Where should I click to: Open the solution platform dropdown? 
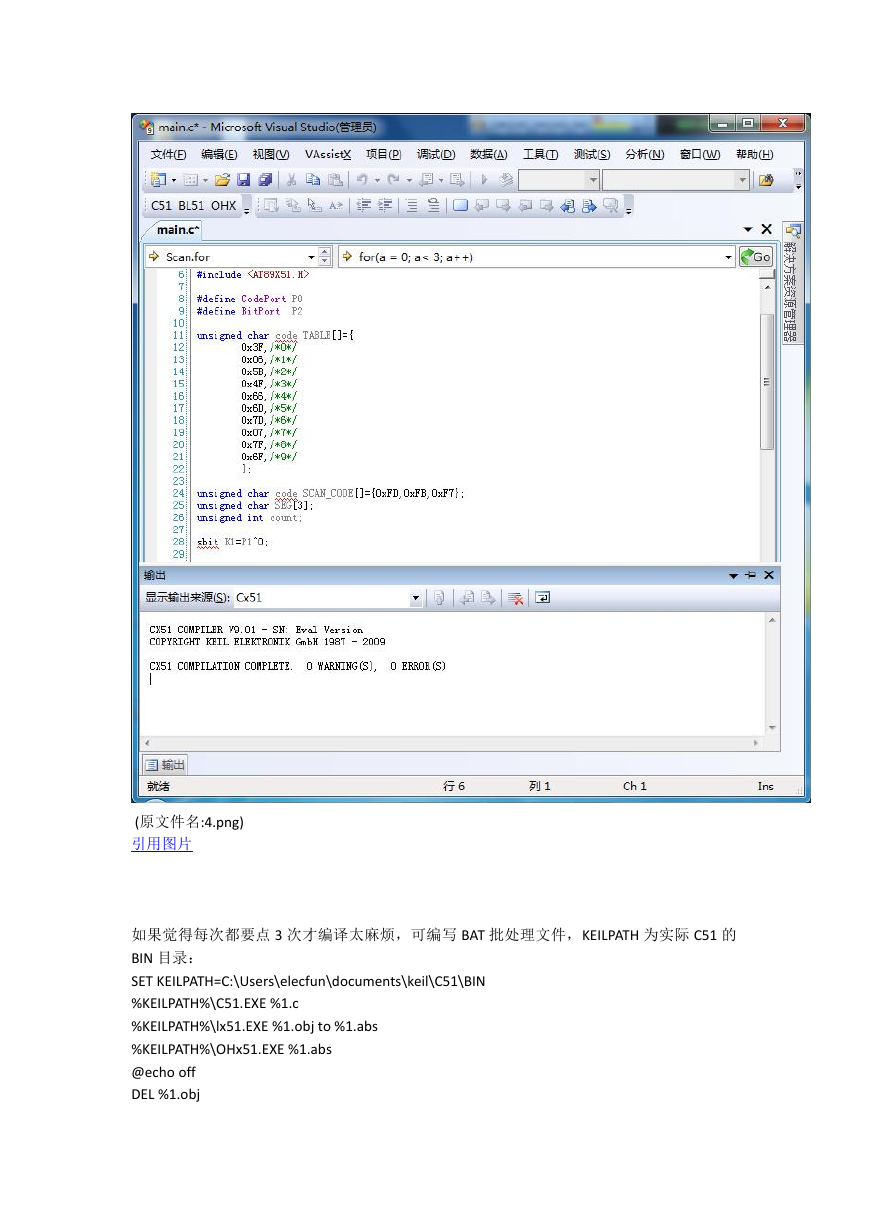coord(742,180)
